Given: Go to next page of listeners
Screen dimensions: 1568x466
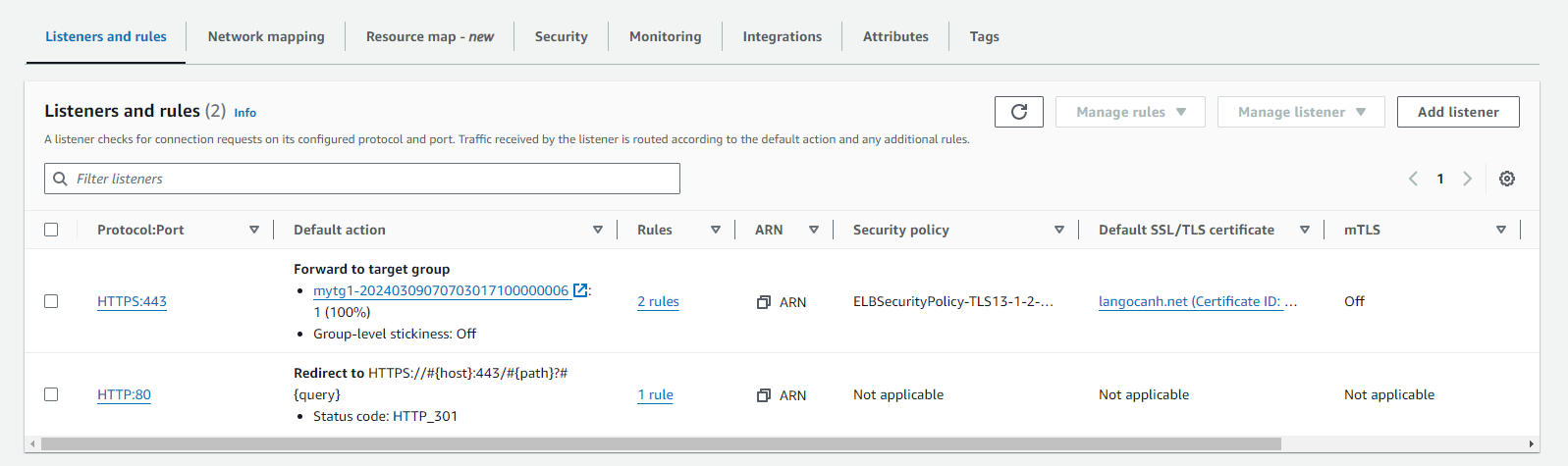Looking at the screenshot, I should (x=1467, y=179).
